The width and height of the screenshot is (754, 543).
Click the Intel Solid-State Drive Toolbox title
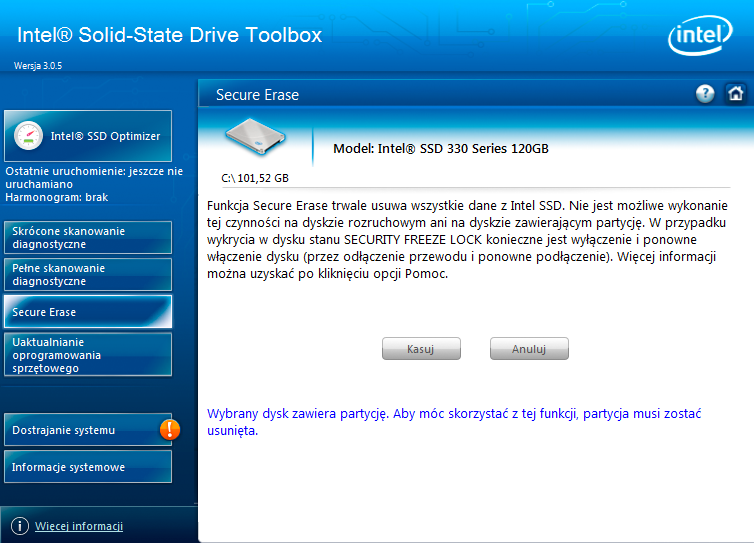(169, 35)
